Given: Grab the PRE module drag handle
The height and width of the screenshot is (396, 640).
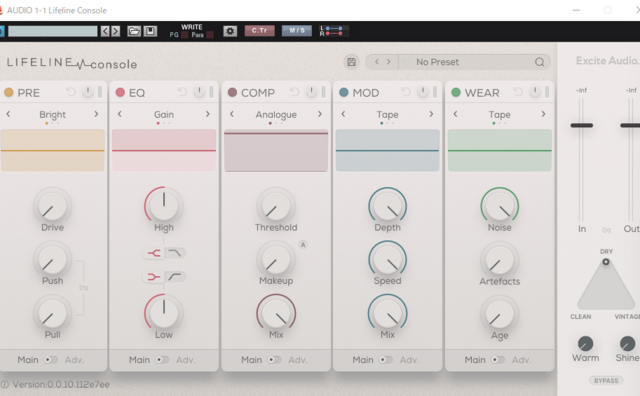Looking at the screenshot, I should (100, 92).
